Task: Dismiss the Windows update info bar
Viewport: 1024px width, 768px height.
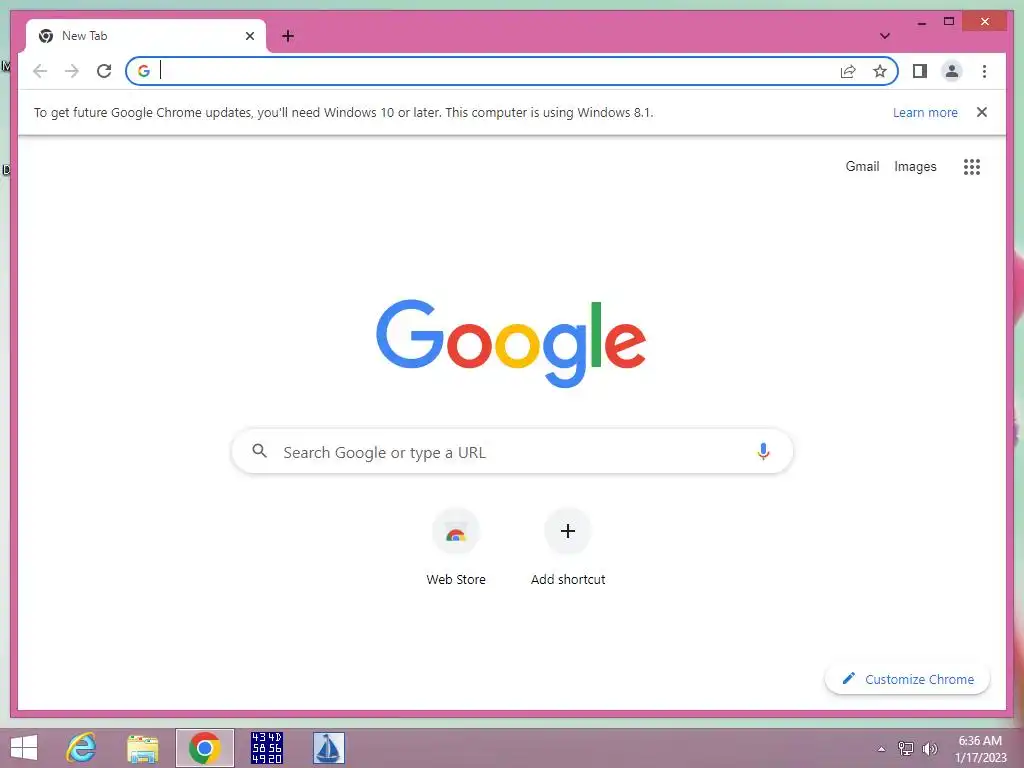Action: pos(982,112)
